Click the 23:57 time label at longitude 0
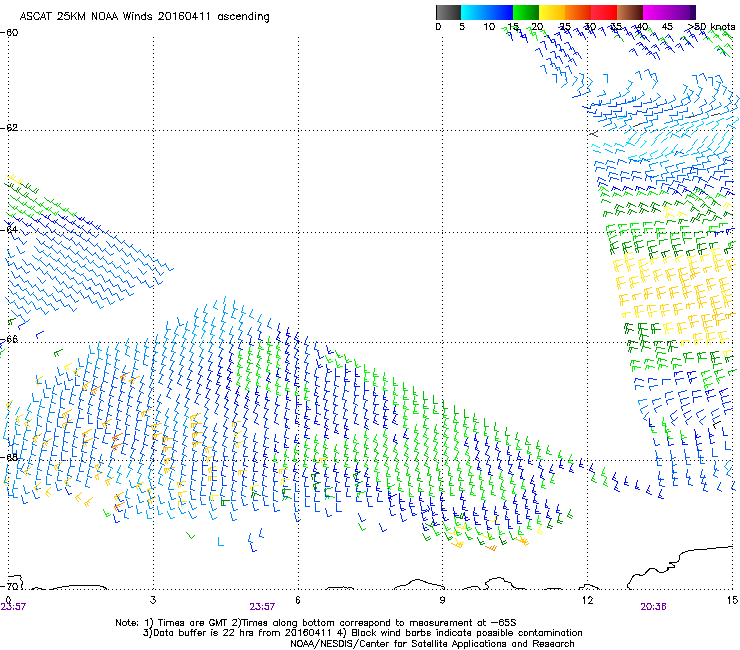The image size is (740, 650). (13, 607)
